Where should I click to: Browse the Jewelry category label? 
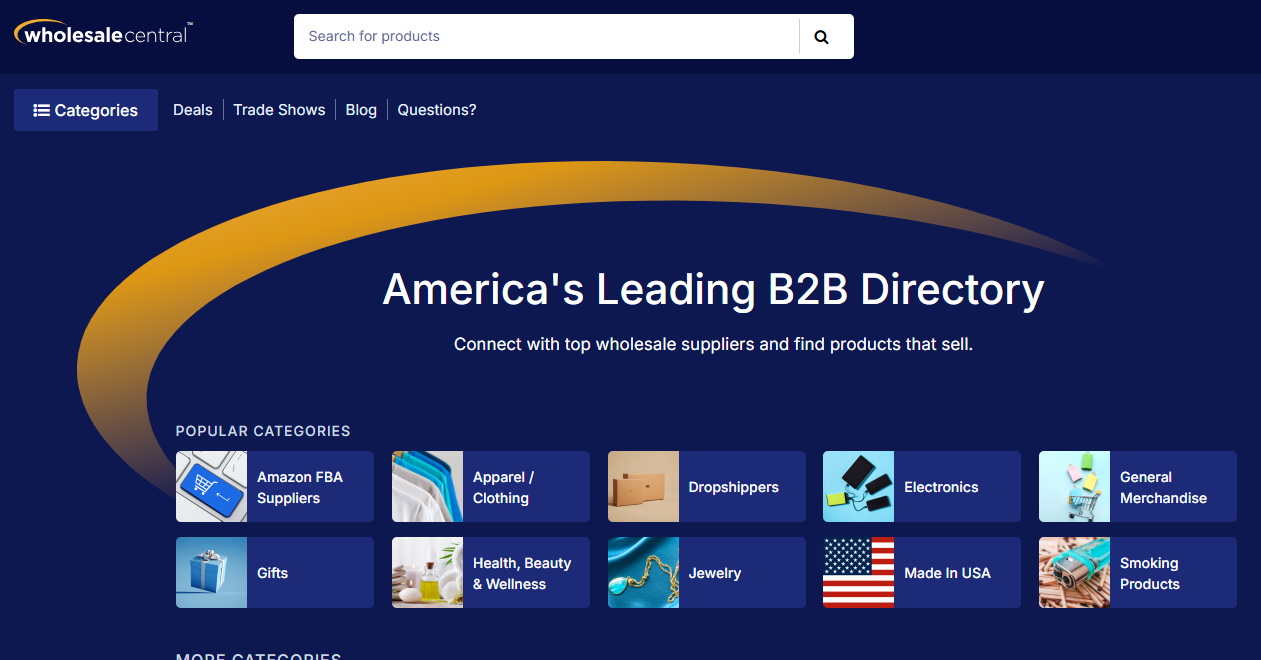pos(715,574)
